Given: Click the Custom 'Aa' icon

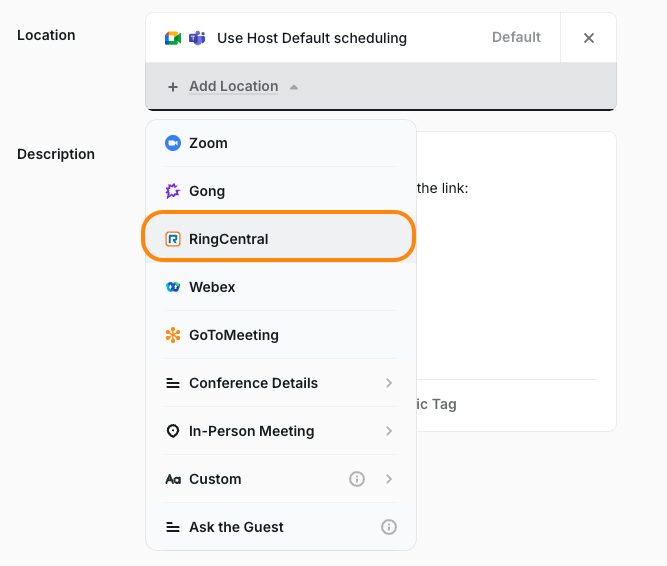Looking at the screenshot, I should tap(173, 479).
